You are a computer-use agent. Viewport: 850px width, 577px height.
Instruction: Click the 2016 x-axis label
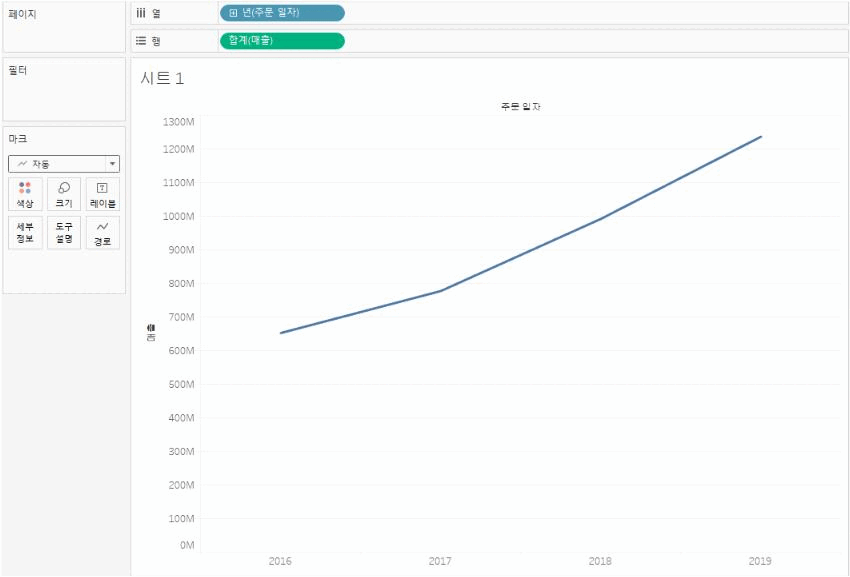pos(280,561)
